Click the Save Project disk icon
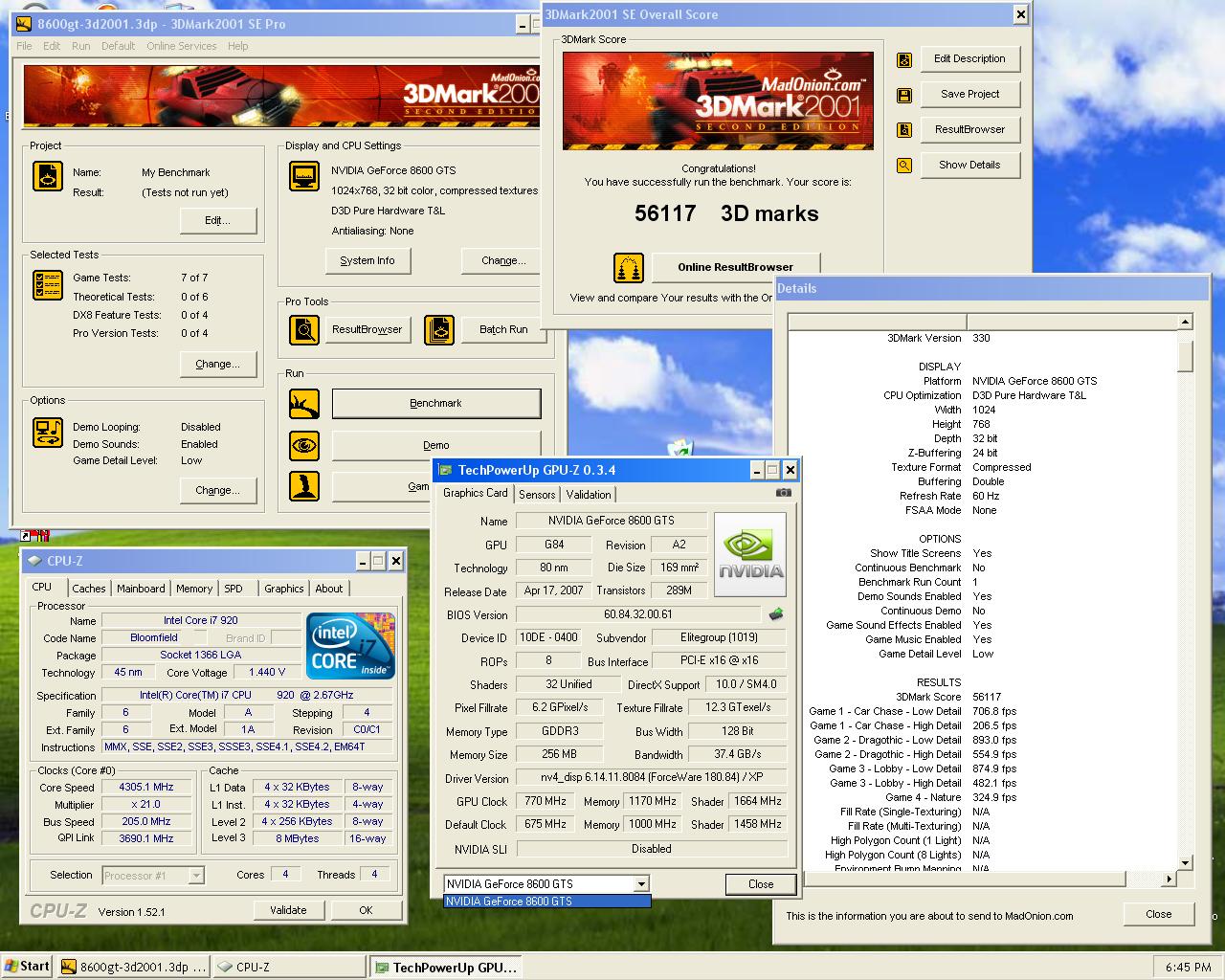 click(904, 96)
